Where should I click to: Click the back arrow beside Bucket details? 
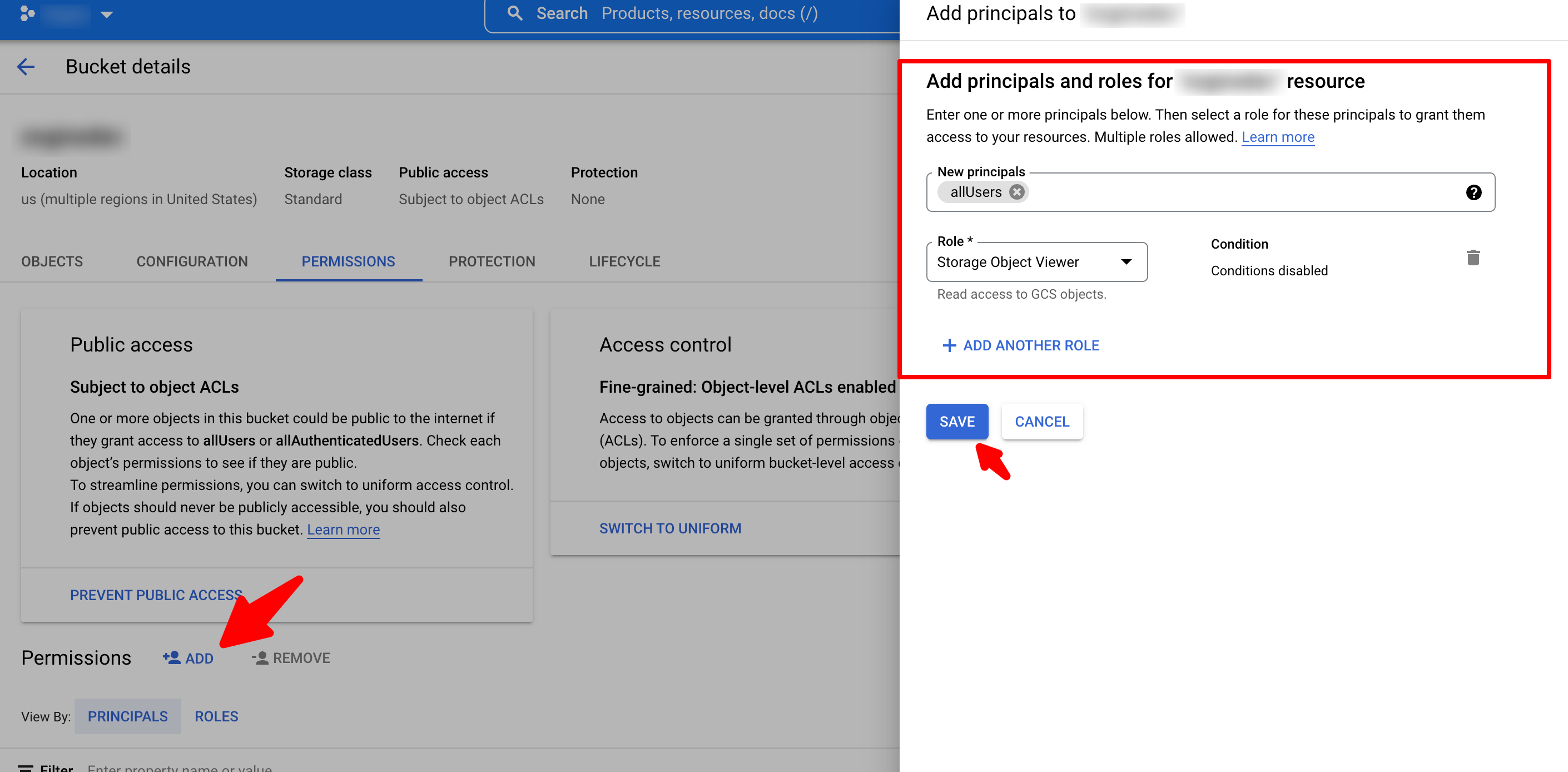pos(26,66)
